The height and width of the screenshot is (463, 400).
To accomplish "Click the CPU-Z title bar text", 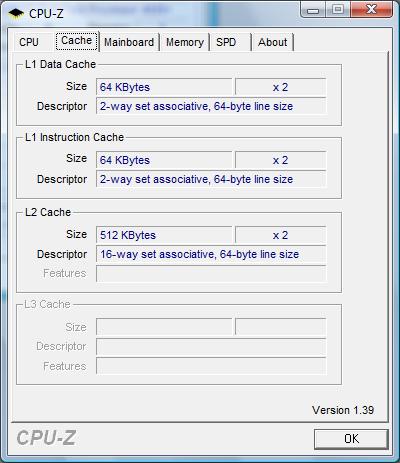I will point(46,14).
